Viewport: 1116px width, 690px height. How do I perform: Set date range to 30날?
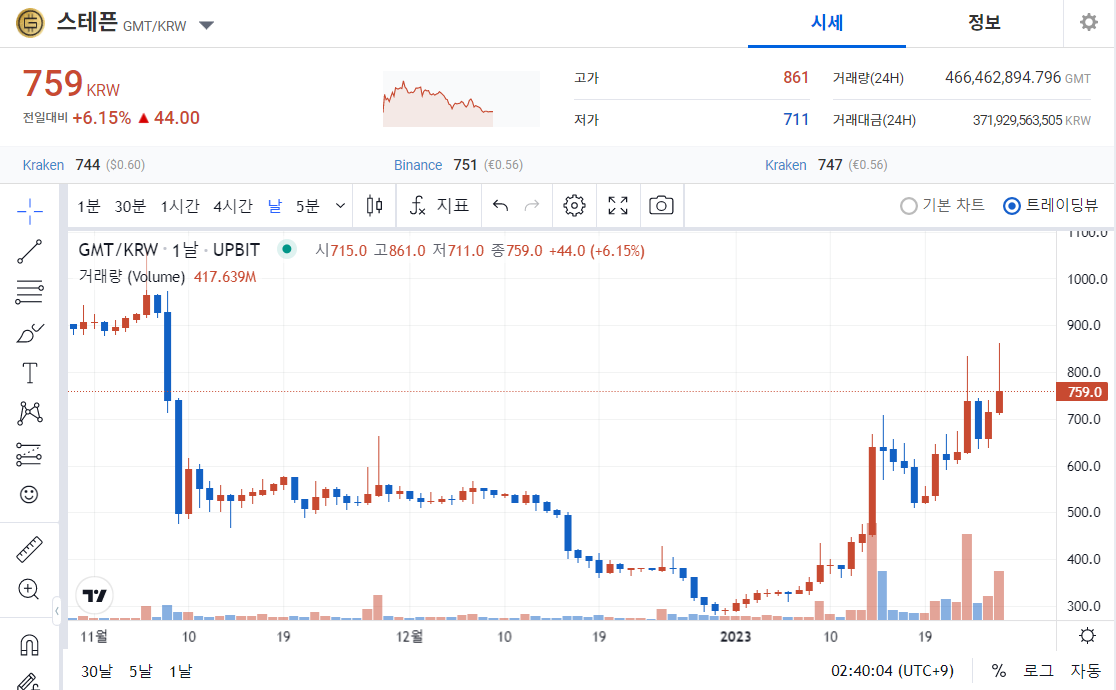click(x=97, y=671)
